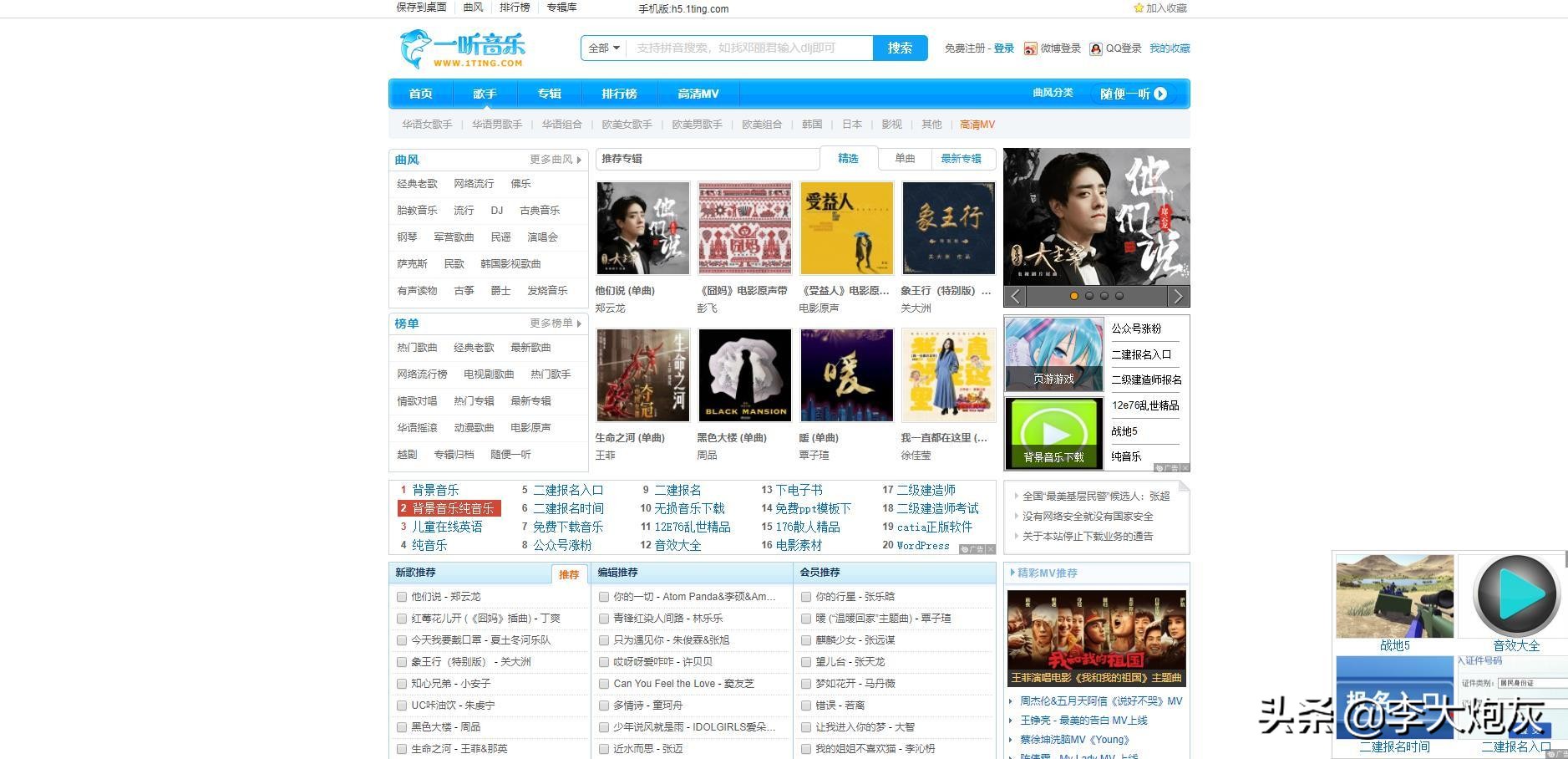Image resolution: width=1568 pixels, height=759 pixels.
Task: Select the second carousel pagination dot
Action: point(1090,295)
